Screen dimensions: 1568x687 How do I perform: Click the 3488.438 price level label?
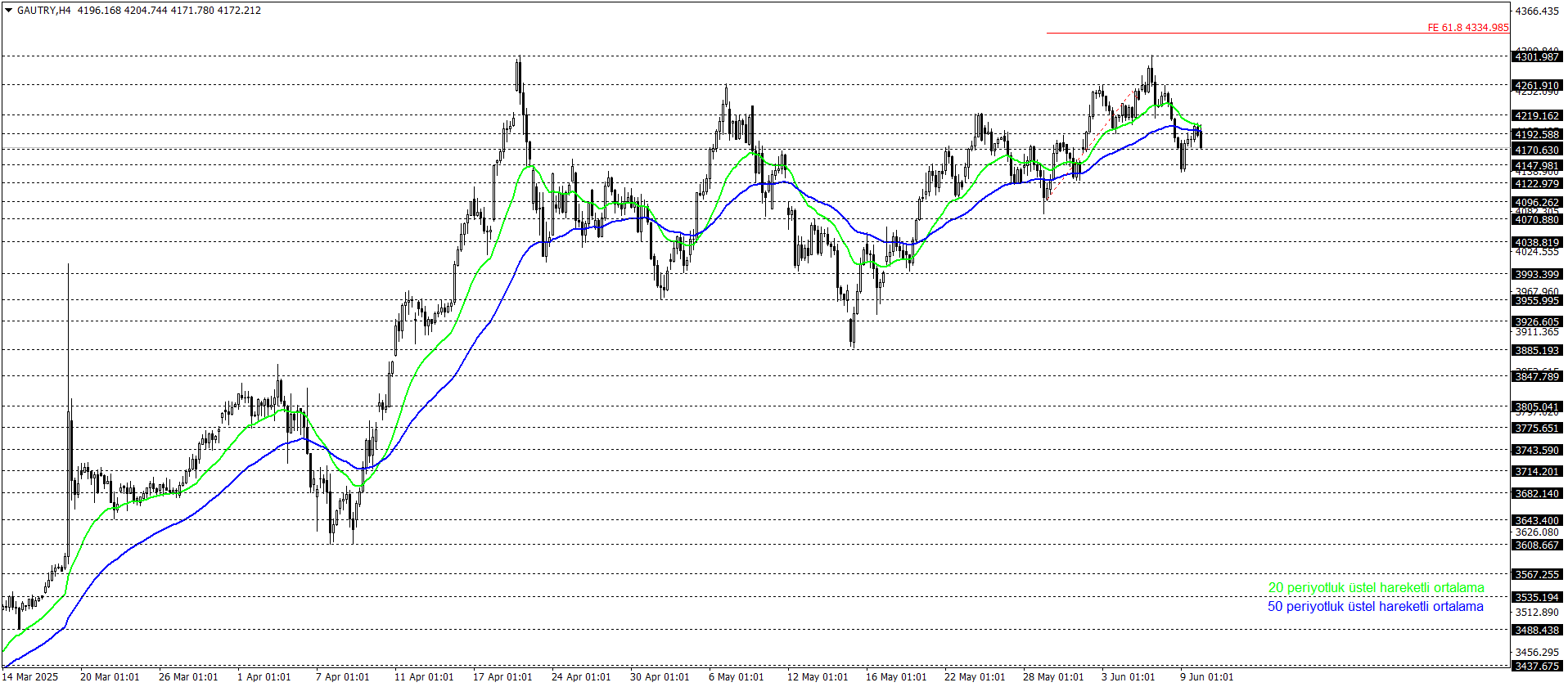tap(1537, 631)
